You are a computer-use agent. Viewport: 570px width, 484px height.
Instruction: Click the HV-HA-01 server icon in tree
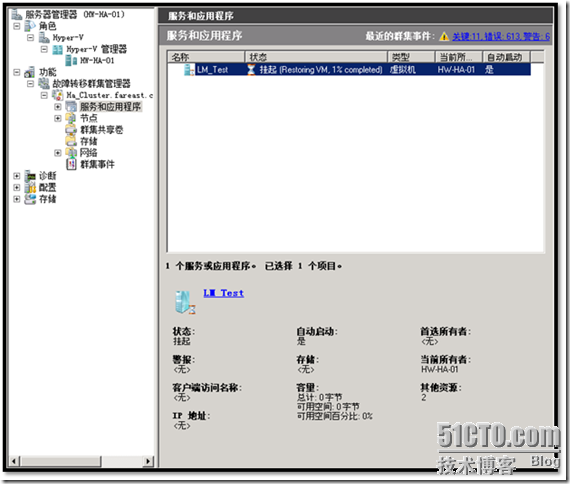click(x=71, y=60)
